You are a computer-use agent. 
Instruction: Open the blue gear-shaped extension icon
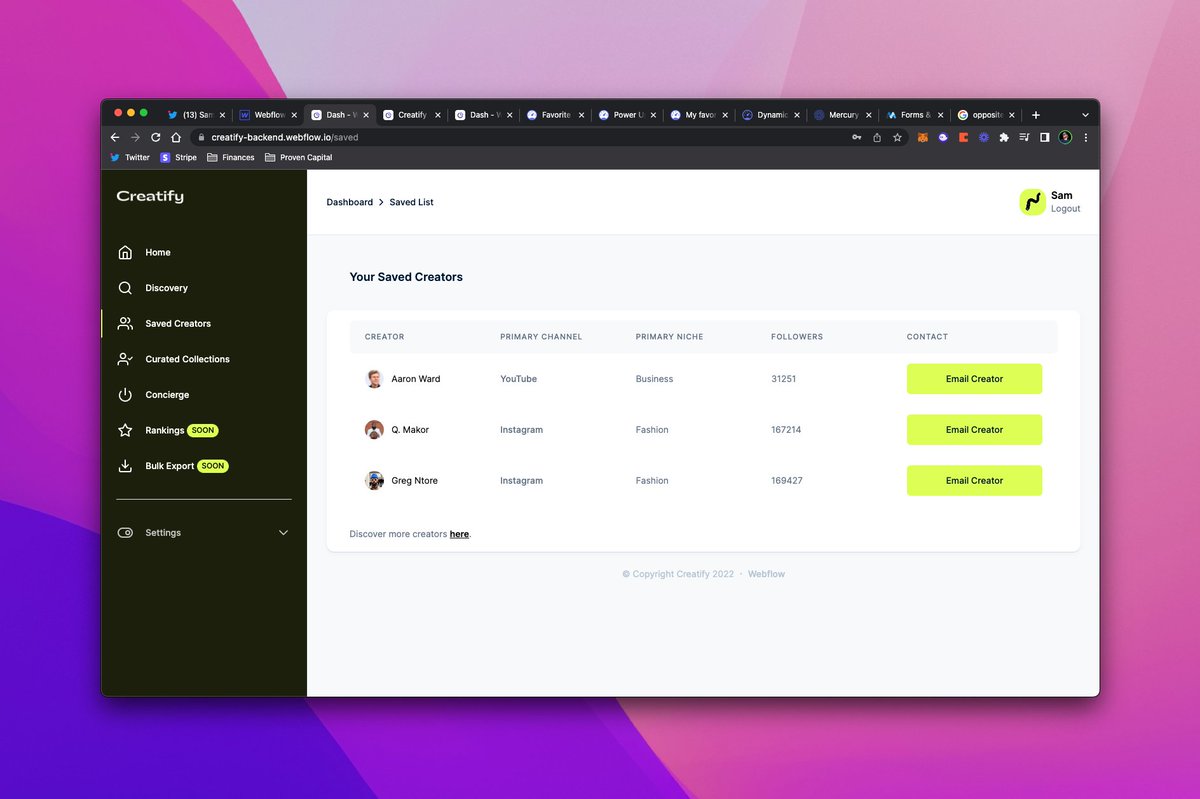[x=983, y=137]
